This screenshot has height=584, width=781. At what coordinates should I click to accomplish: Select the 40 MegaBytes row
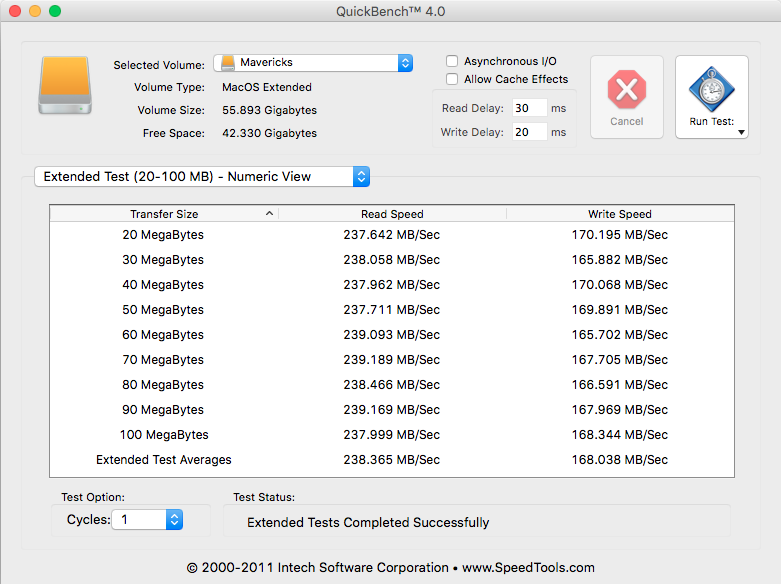[x=392, y=285]
